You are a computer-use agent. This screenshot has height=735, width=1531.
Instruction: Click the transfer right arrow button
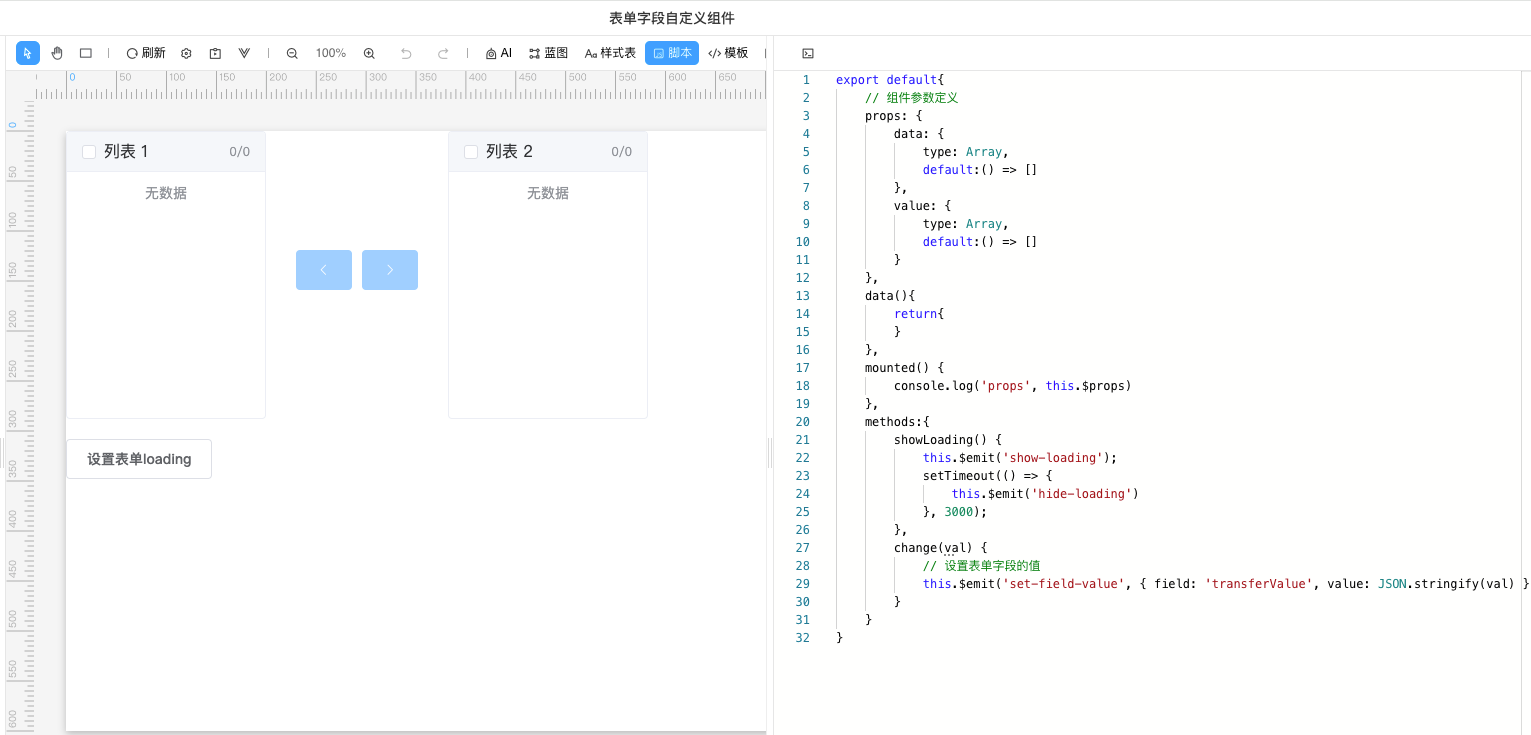click(390, 270)
